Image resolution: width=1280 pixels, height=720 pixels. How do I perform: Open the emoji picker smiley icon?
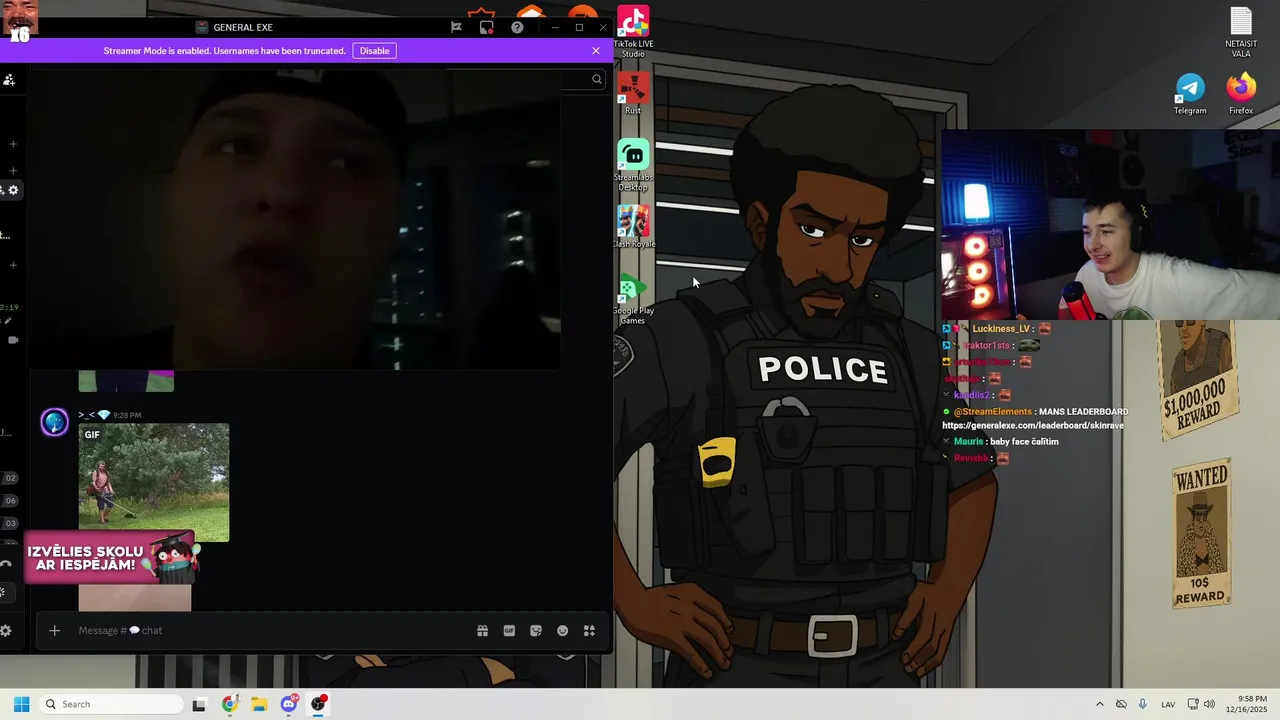(x=562, y=630)
